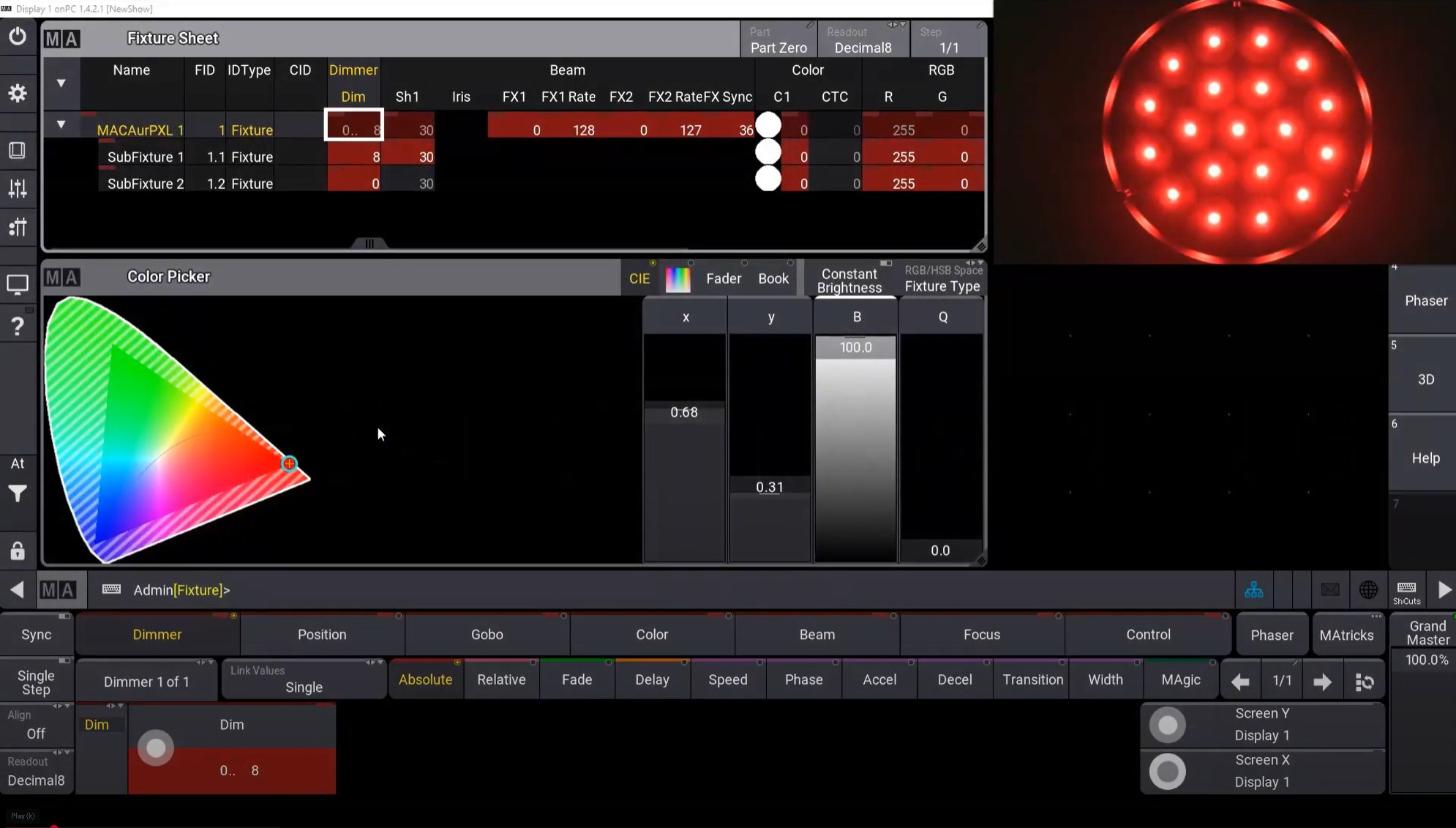Screen dimensions: 1456x828
Task: Click the faders mixer icon in the sidebar
Action: pos(18,188)
